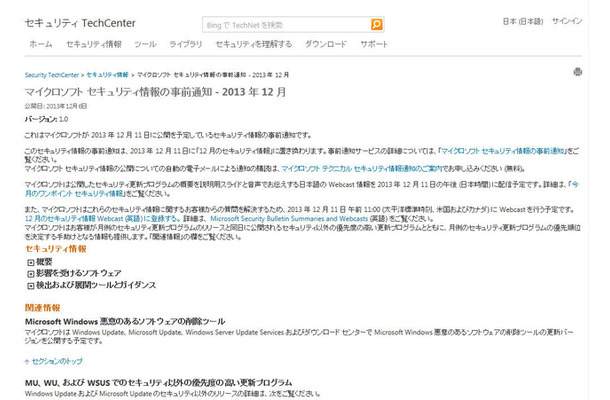Click the print page icon

click(x=577, y=72)
